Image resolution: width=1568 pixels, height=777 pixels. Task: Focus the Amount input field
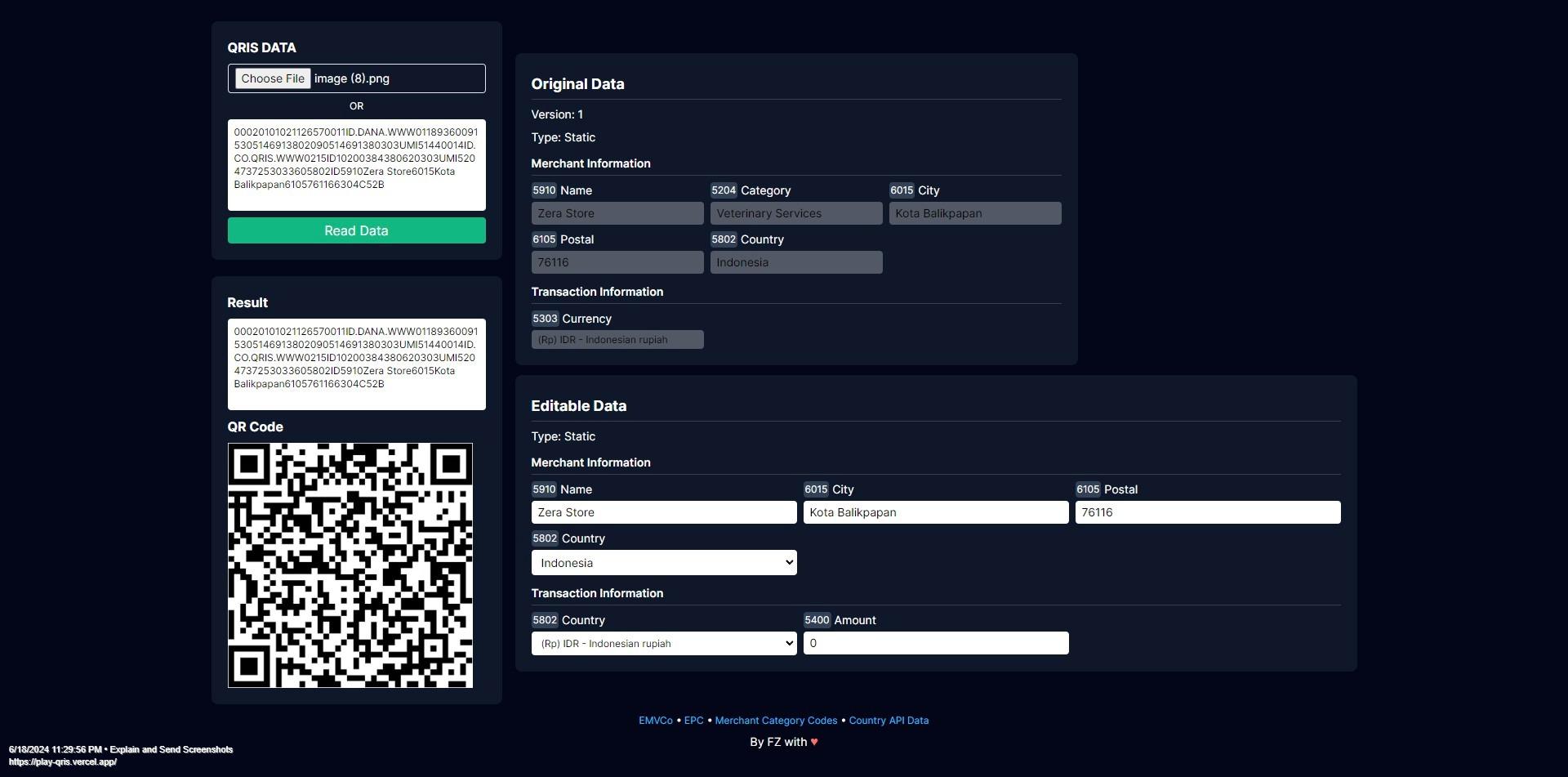935,644
